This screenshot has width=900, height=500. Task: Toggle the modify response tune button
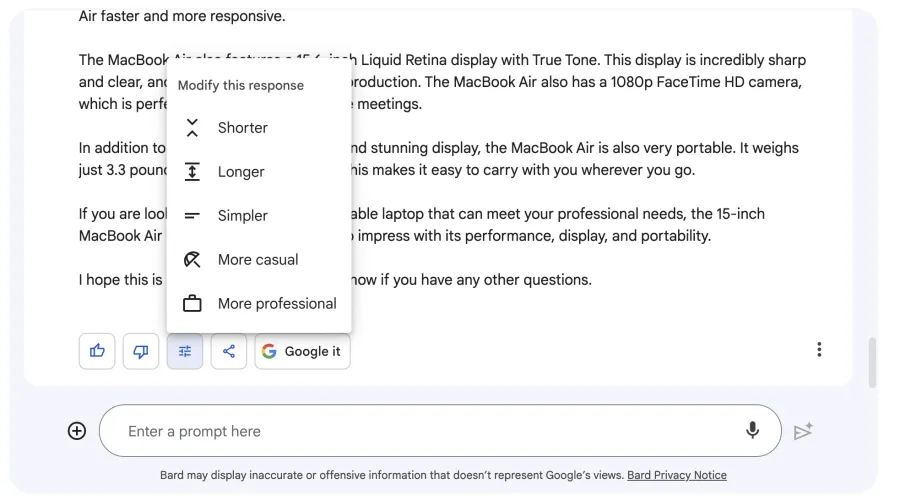[185, 351]
